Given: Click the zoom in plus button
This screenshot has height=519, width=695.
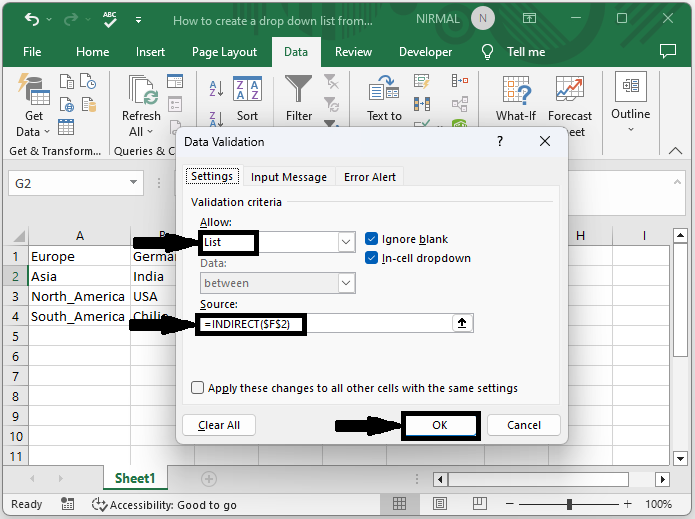Looking at the screenshot, I should pos(627,503).
